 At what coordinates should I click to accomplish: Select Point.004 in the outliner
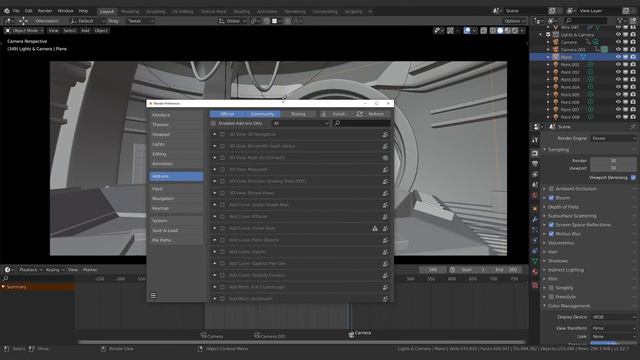(x=570, y=87)
